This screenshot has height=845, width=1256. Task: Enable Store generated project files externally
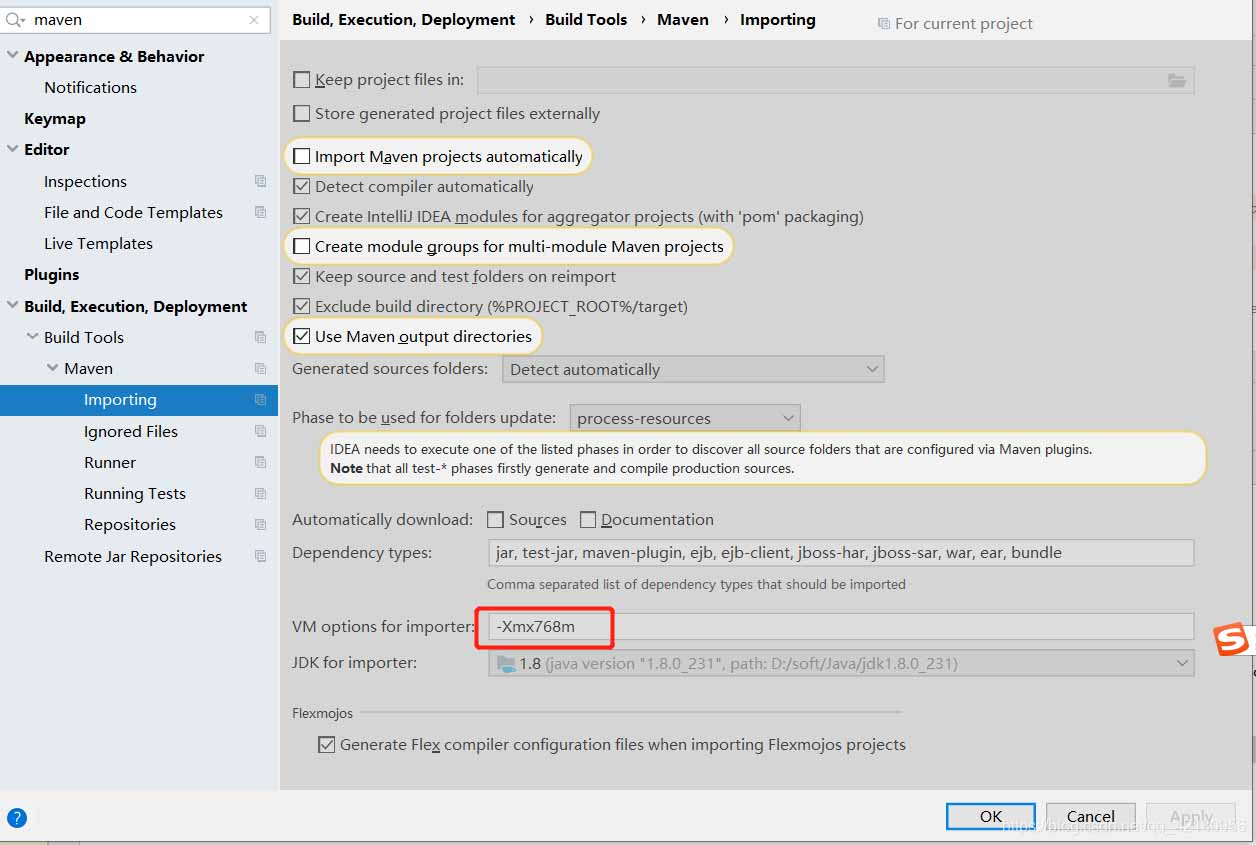(301, 114)
